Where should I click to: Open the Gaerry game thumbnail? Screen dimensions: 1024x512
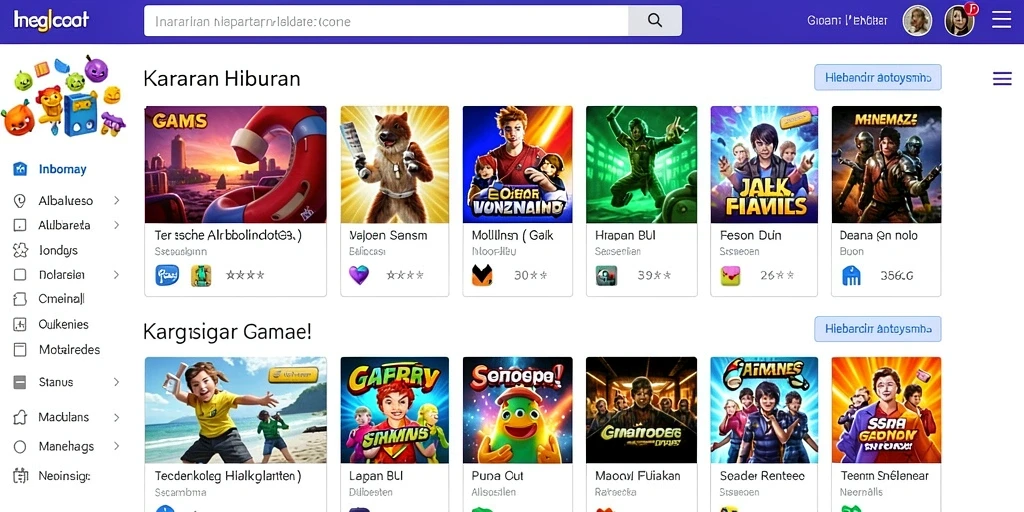point(394,410)
